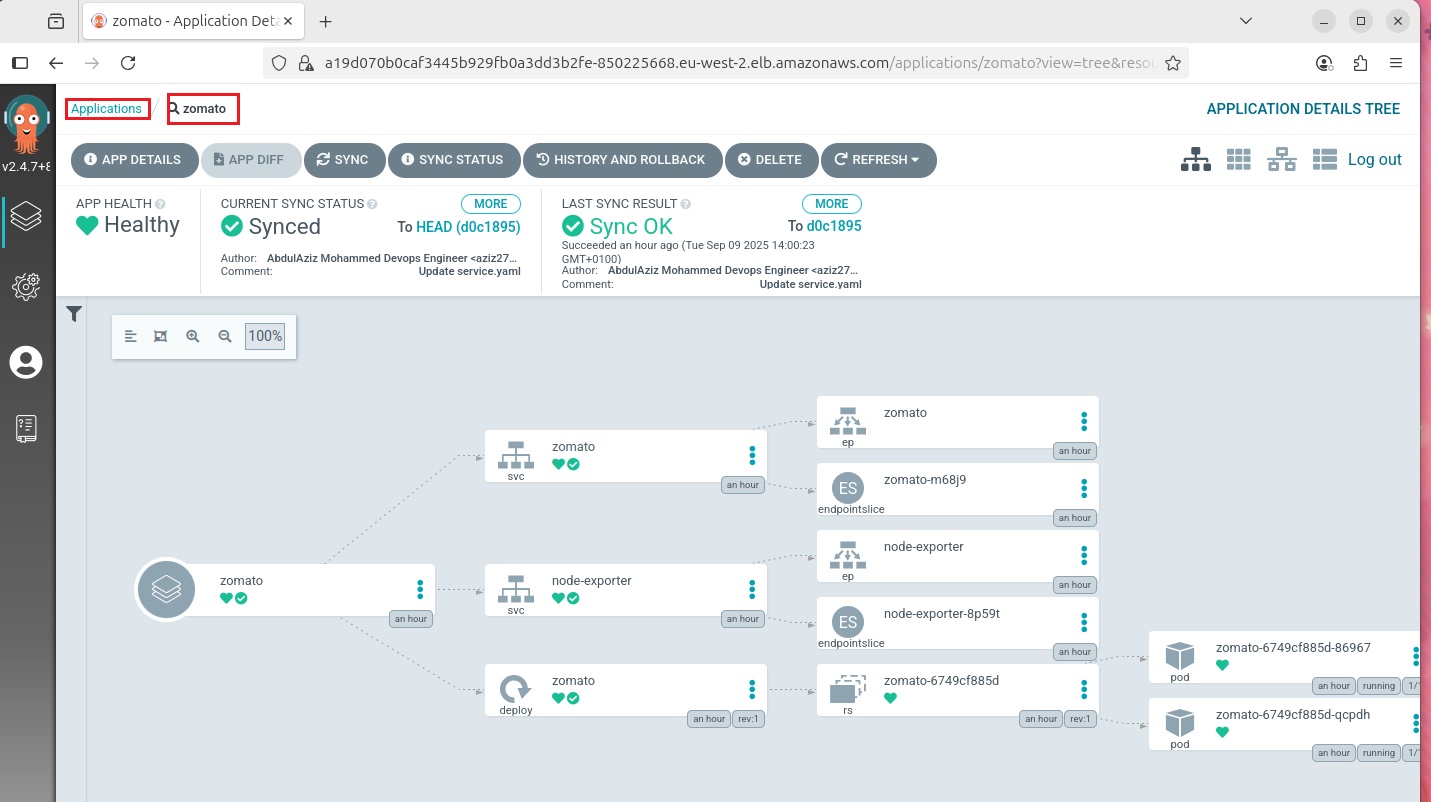Click the browser address bar

pos(740,63)
